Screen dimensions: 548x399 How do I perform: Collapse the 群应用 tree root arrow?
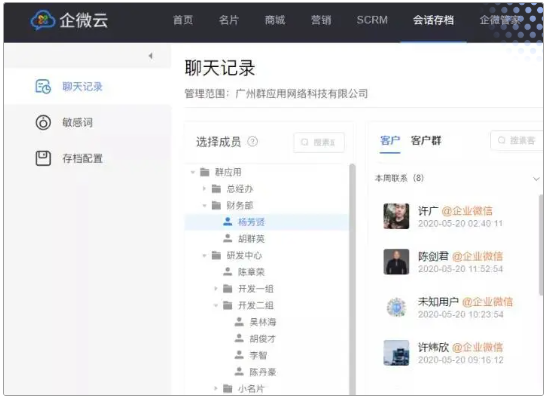(193, 172)
